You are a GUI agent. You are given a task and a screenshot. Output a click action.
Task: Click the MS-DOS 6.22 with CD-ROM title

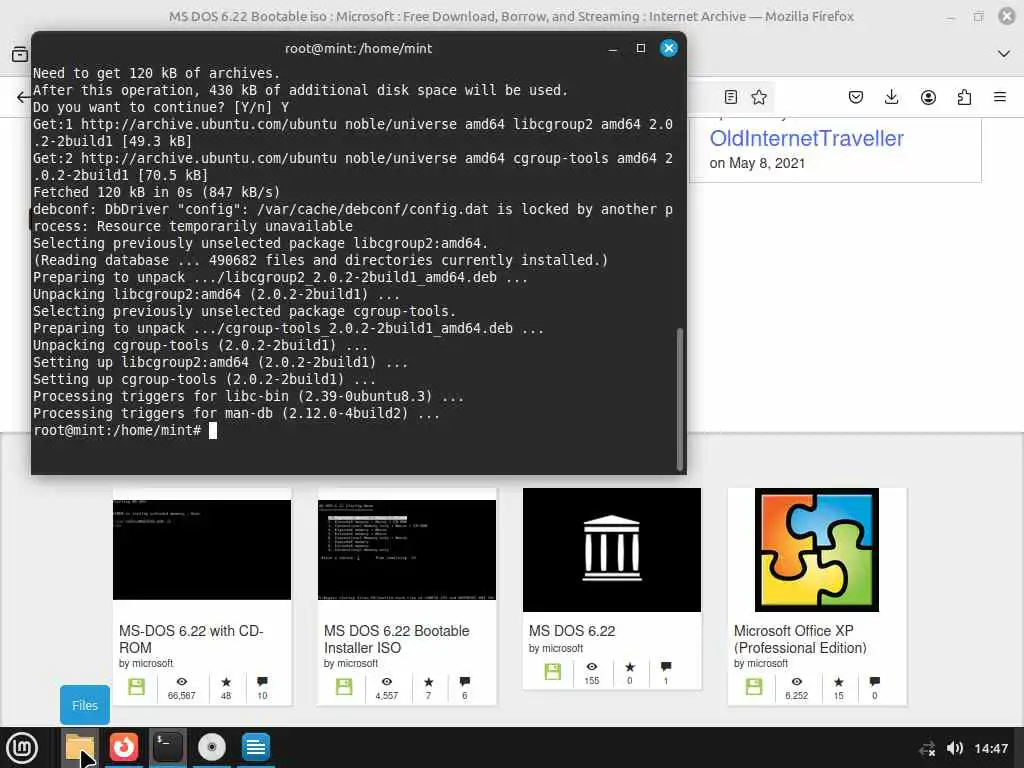[x=191, y=639]
